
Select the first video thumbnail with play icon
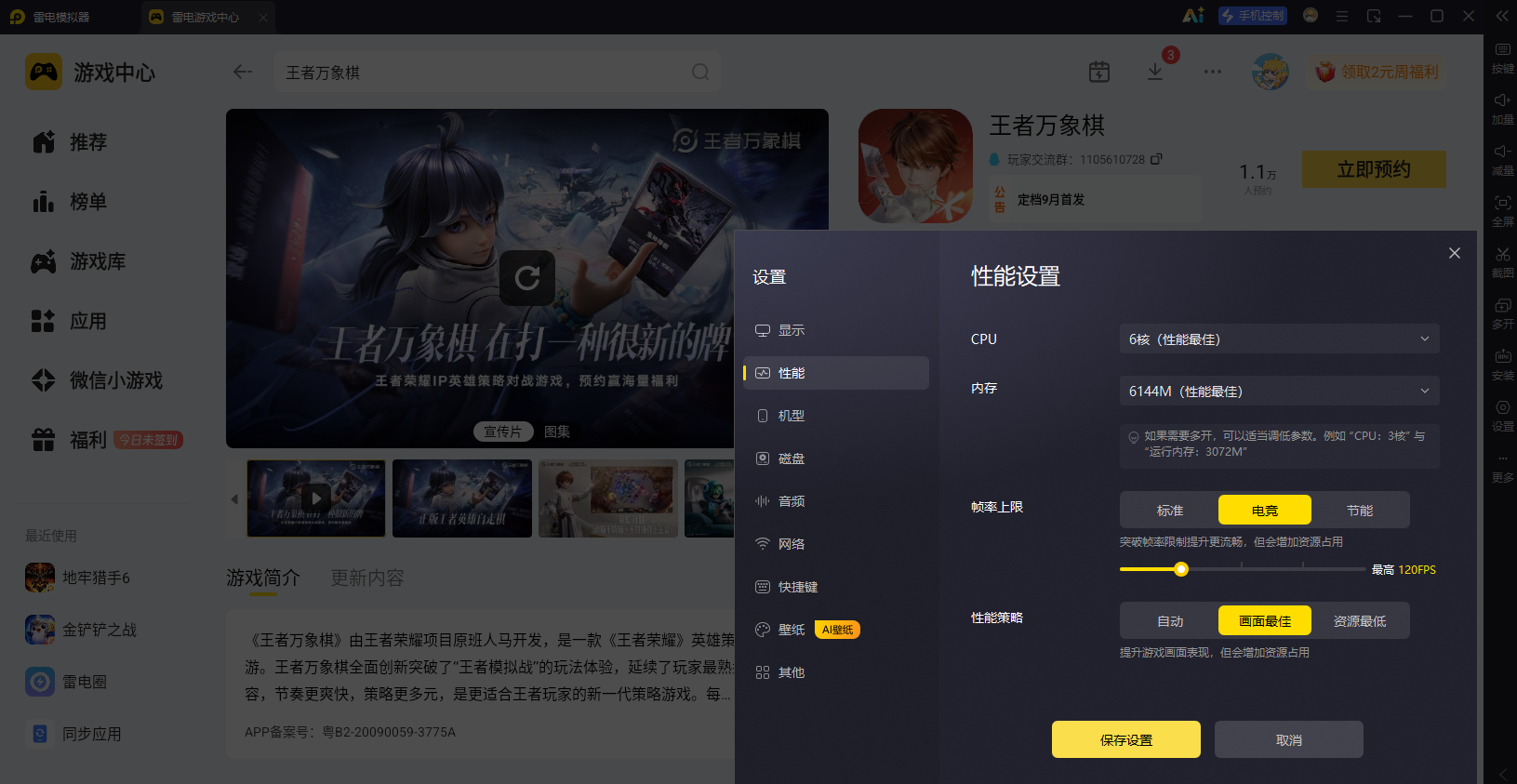(x=316, y=498)
